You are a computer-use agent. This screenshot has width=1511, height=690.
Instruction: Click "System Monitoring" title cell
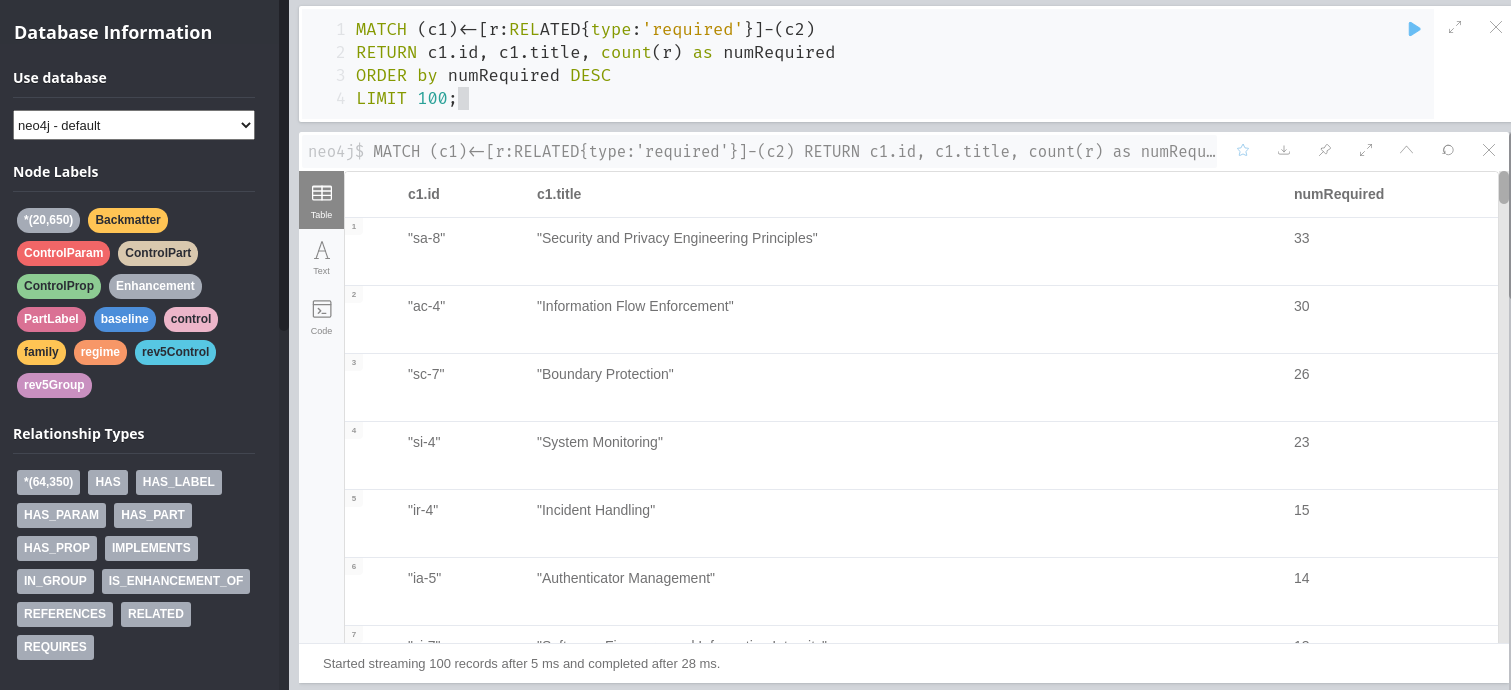point(600,442)
